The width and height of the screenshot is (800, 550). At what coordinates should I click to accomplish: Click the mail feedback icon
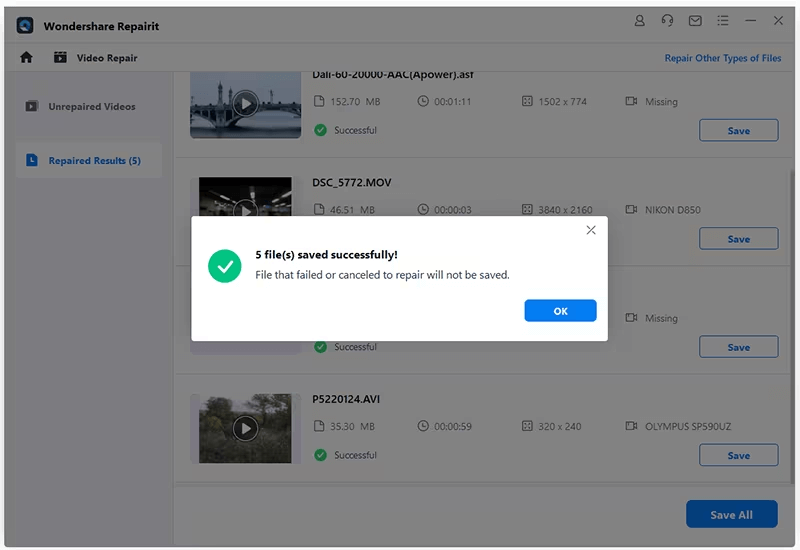(695, 20)
